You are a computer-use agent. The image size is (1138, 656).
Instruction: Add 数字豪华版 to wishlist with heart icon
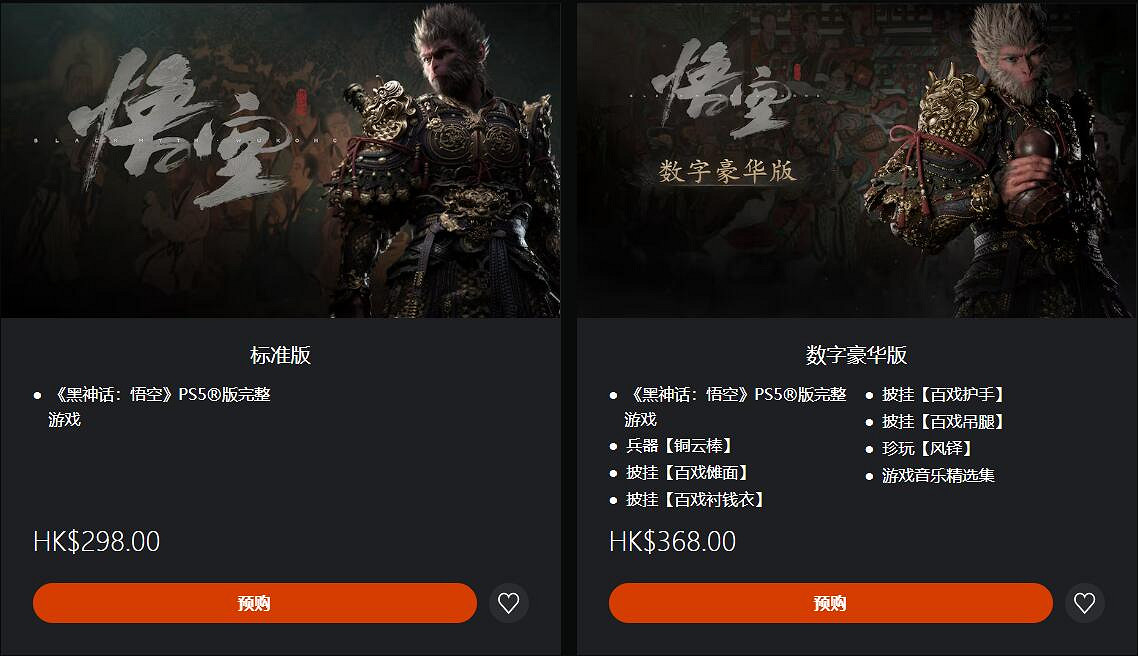1084,603
